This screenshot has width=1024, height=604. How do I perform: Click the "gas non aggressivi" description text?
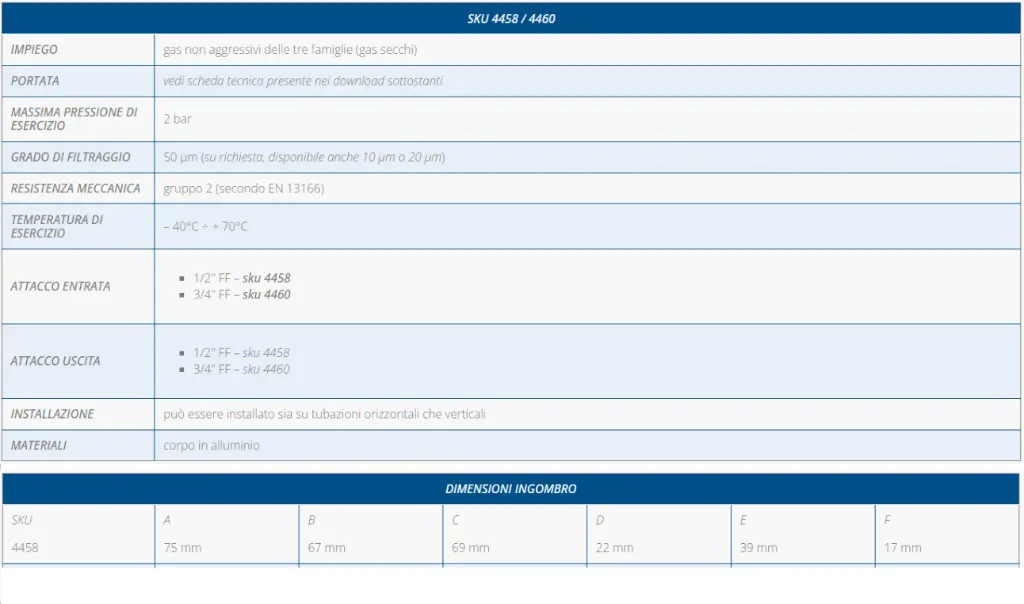290,50
